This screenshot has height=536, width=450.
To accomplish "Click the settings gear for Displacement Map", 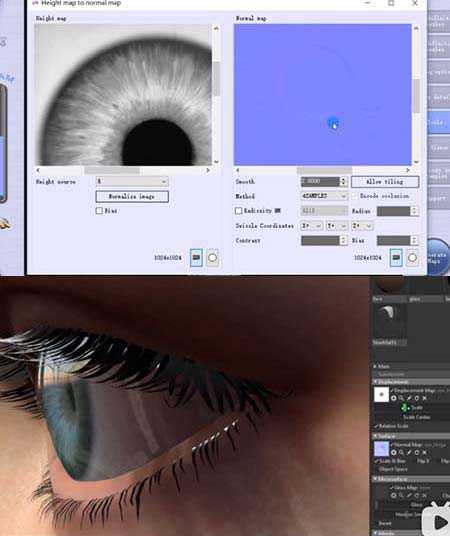I will pyautogui.click(x=394, y=398).
